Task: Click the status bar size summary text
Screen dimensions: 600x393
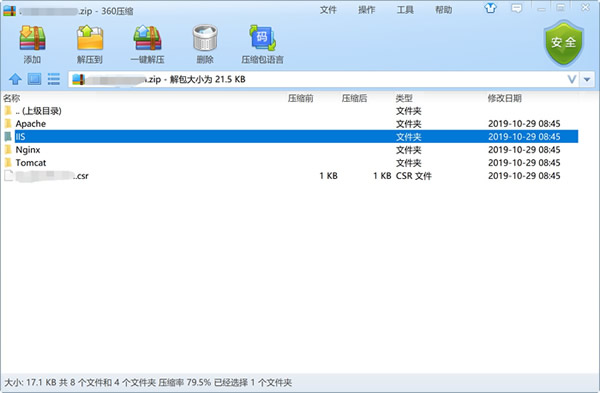Action: (148, 382)
